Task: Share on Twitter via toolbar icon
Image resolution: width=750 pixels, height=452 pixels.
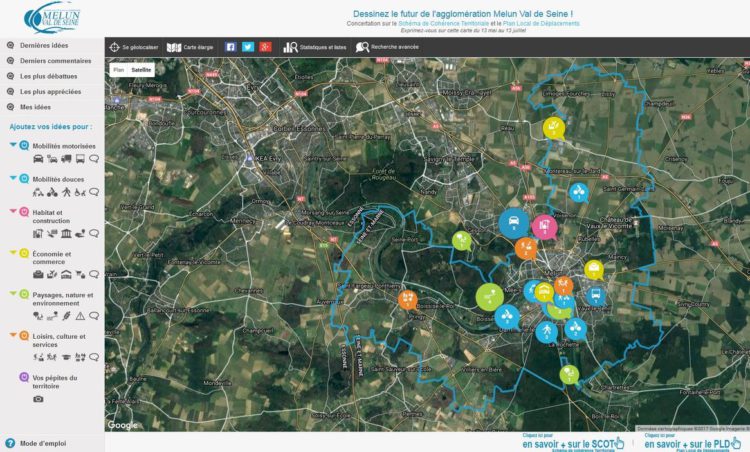Action: pos(248,47)
